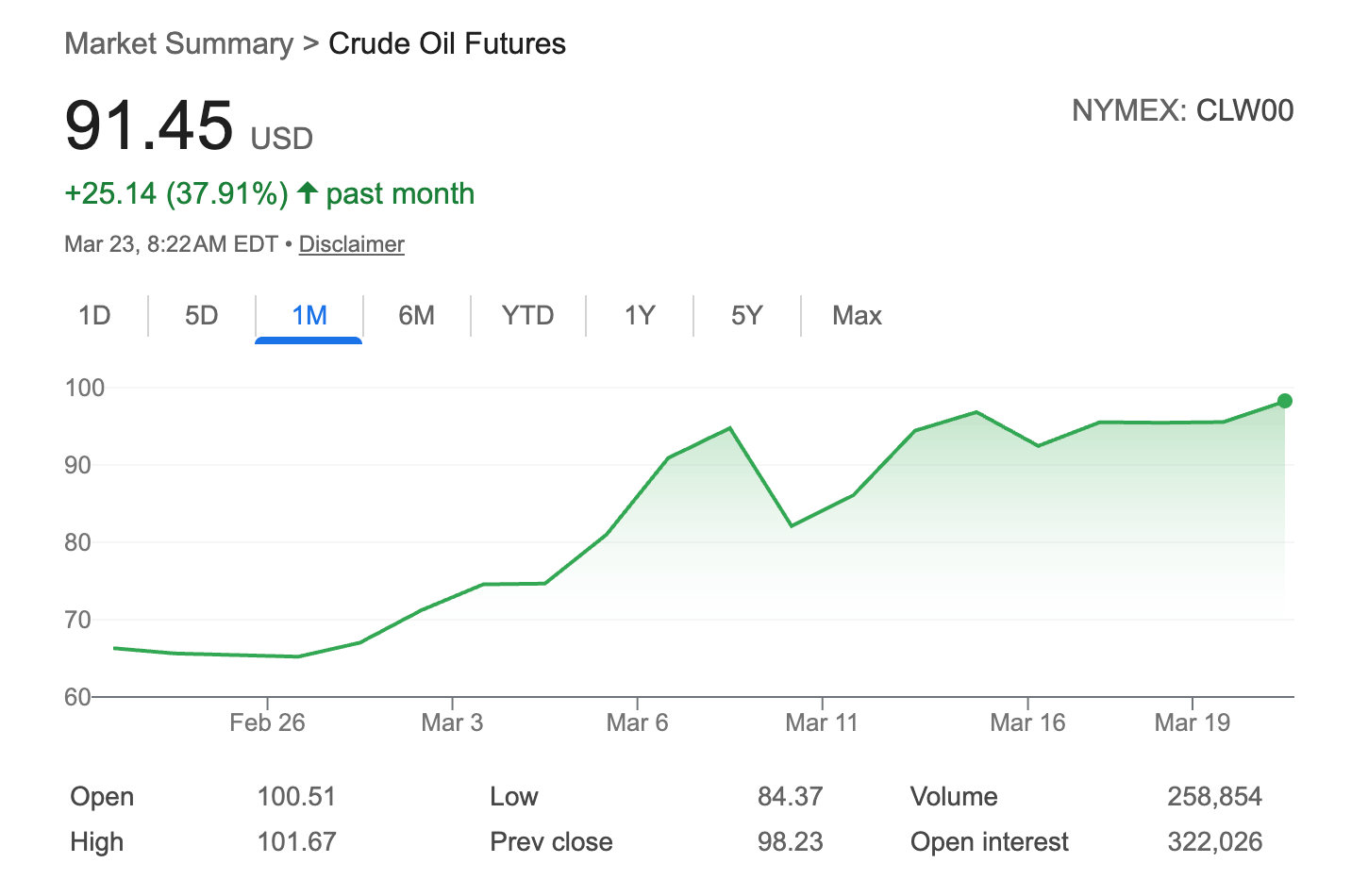
Task: Switch chart to 6M range
Action: click(x=416, y=315)
